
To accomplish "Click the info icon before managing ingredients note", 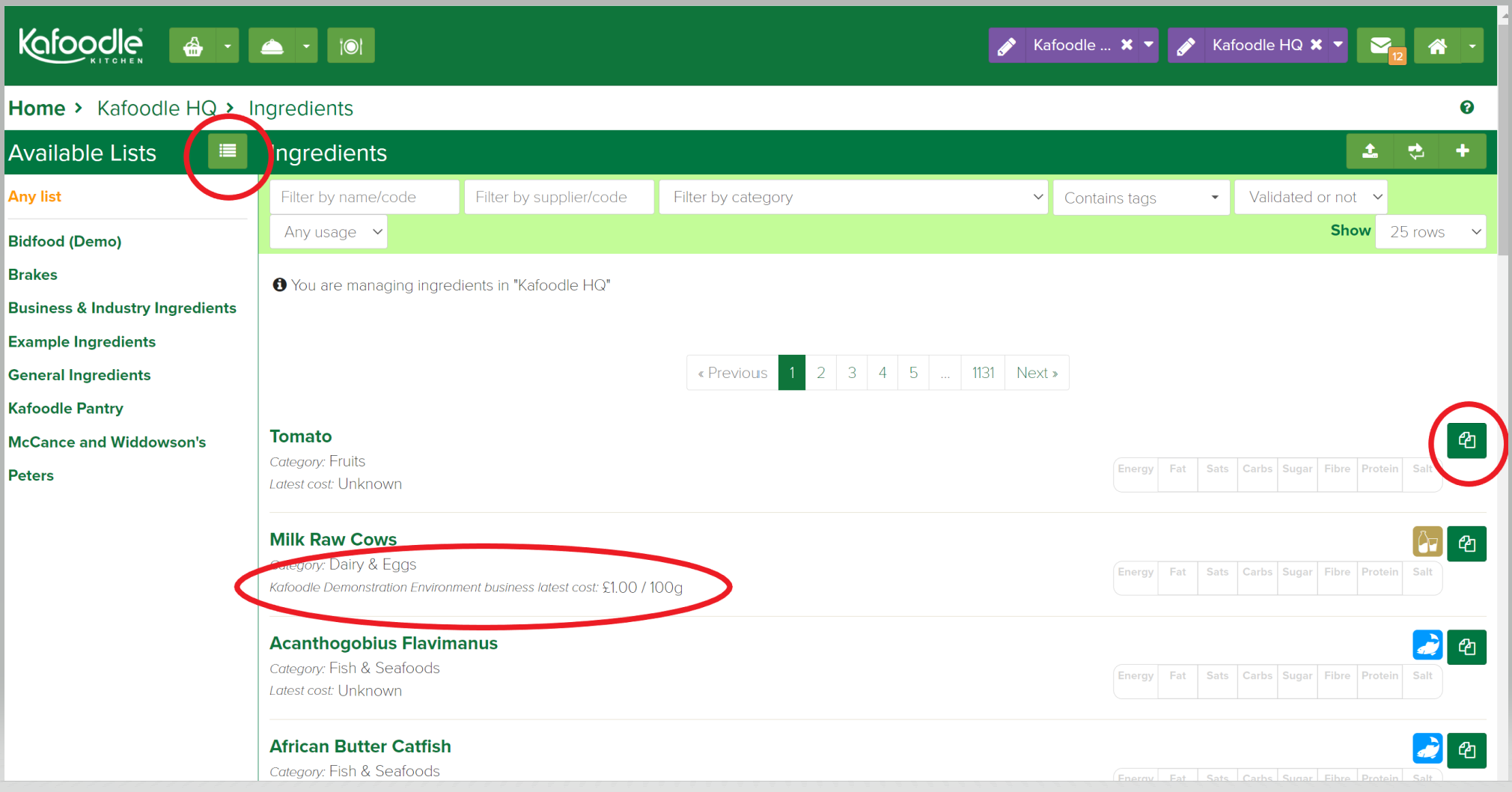I will pyautogui.click(x=279, y=284).
